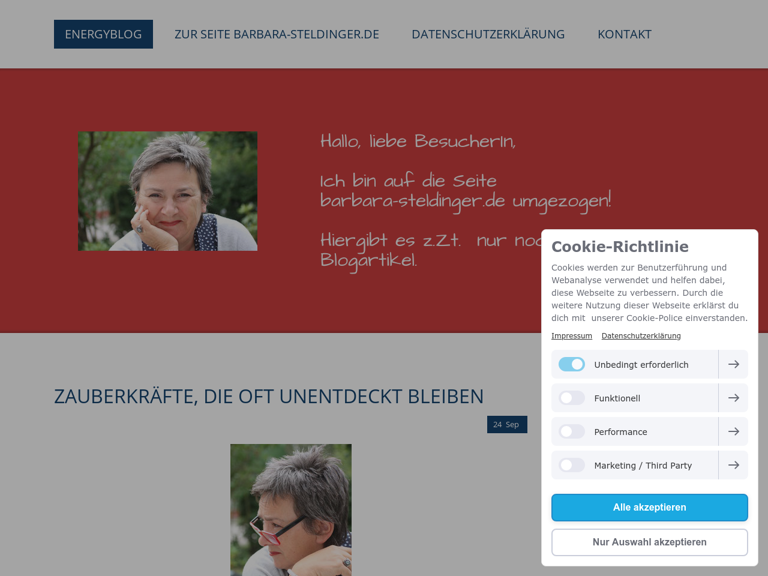Toggle the Unbedingt erforderlich switch
The width and height of the screenshot is (768, 576).
(572, 364)
